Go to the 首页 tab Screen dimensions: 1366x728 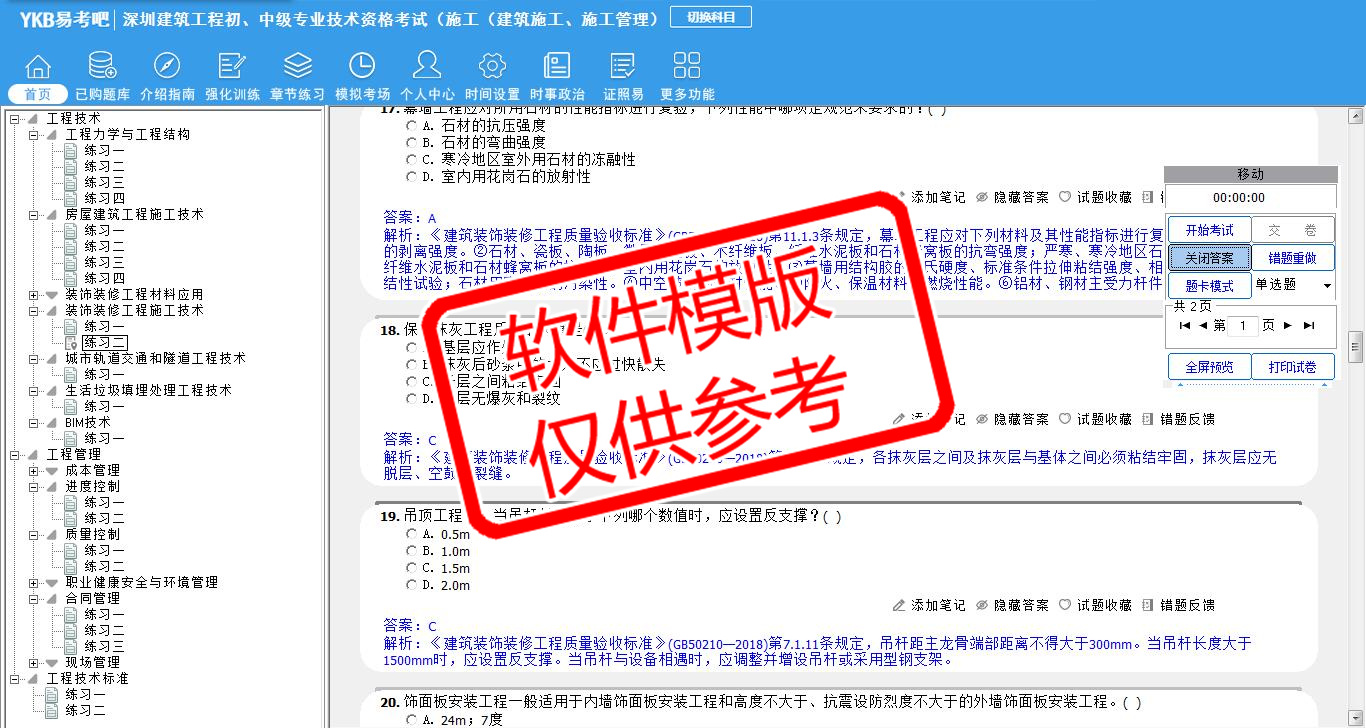(x=38, y=94)
